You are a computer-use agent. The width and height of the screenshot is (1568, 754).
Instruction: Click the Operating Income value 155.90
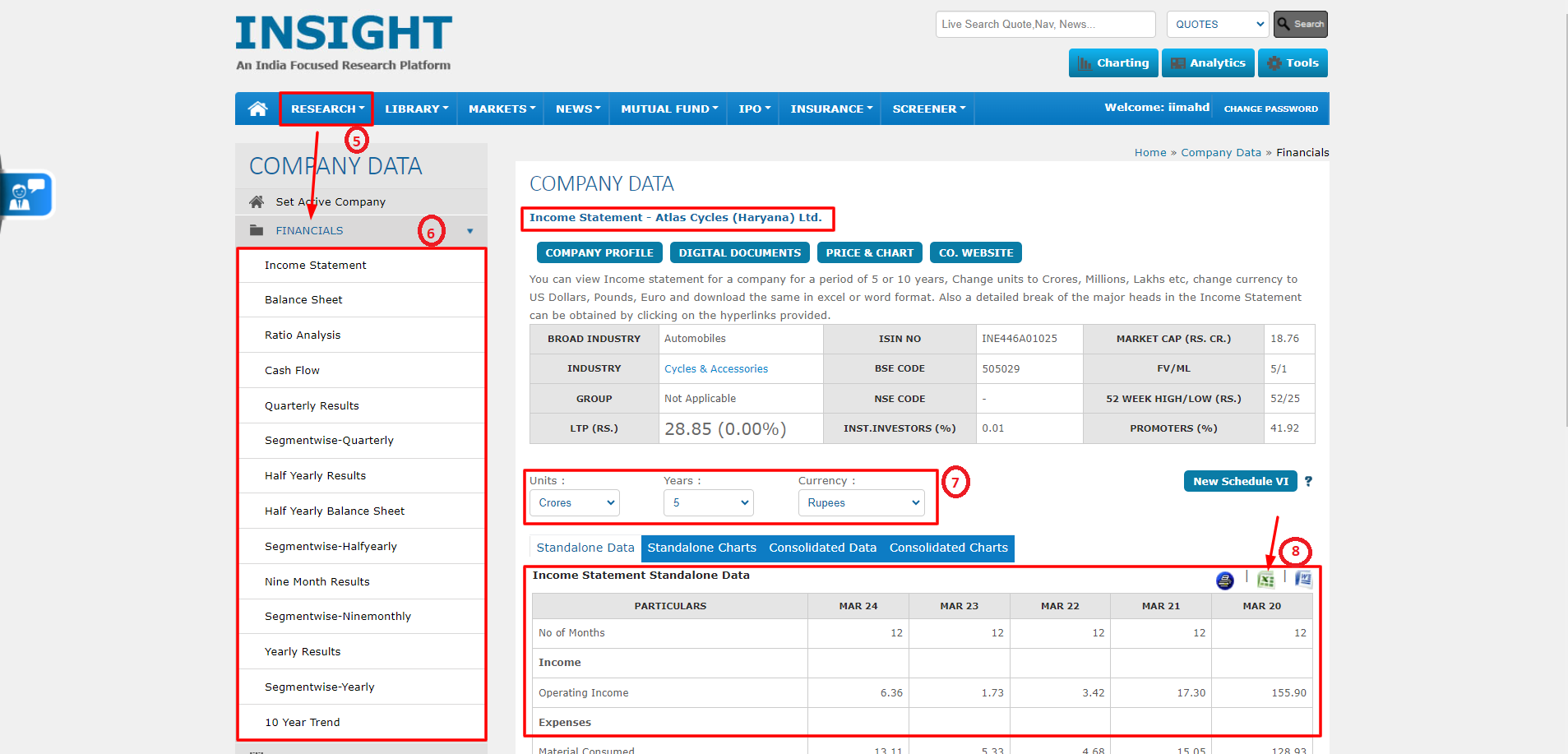click(x=1288, y=693)
